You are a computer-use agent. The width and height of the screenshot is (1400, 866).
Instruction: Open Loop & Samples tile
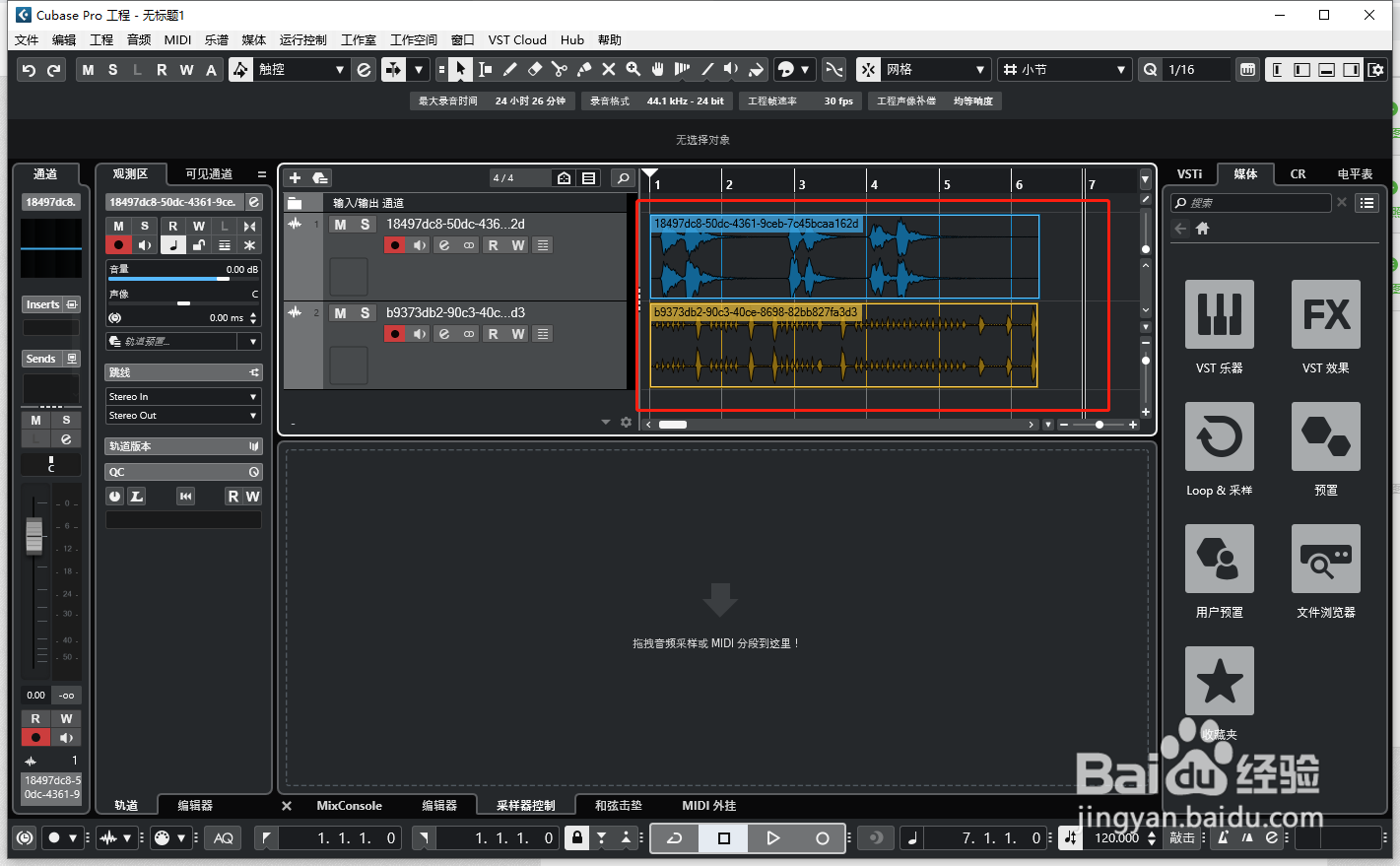1219,436
